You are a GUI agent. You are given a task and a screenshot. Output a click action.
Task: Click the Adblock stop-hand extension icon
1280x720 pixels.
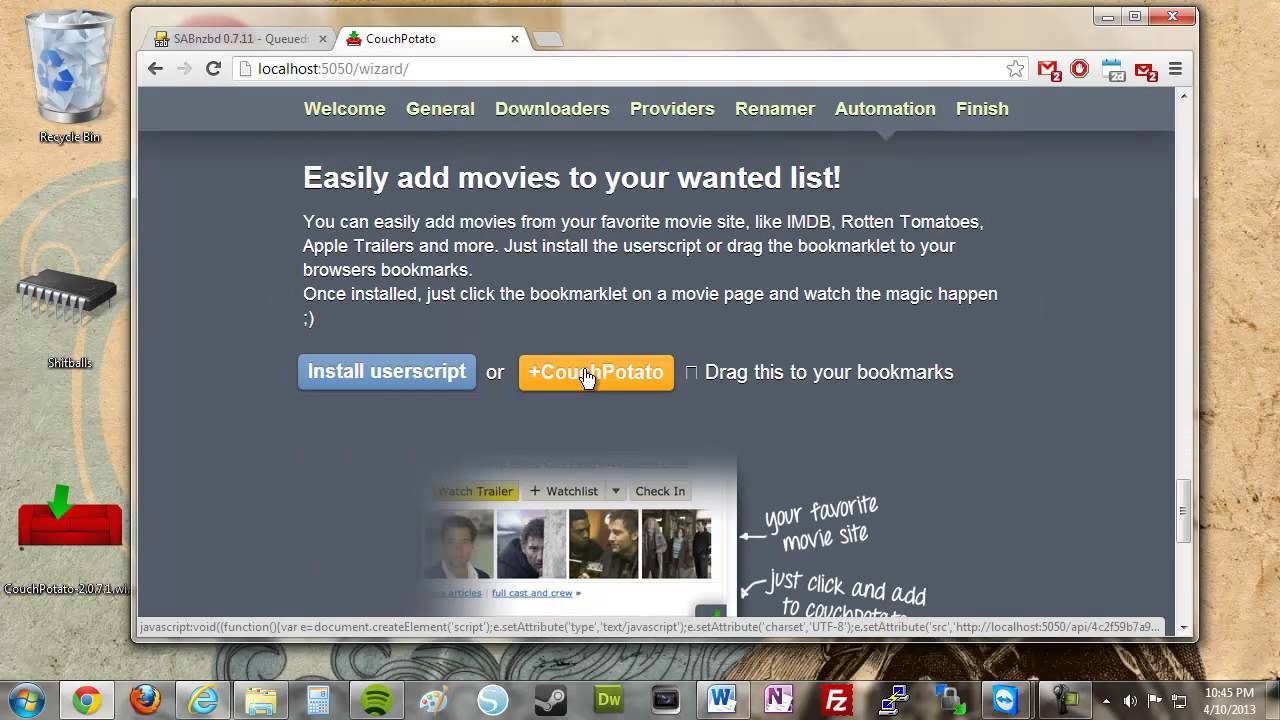click(1080, 69)
